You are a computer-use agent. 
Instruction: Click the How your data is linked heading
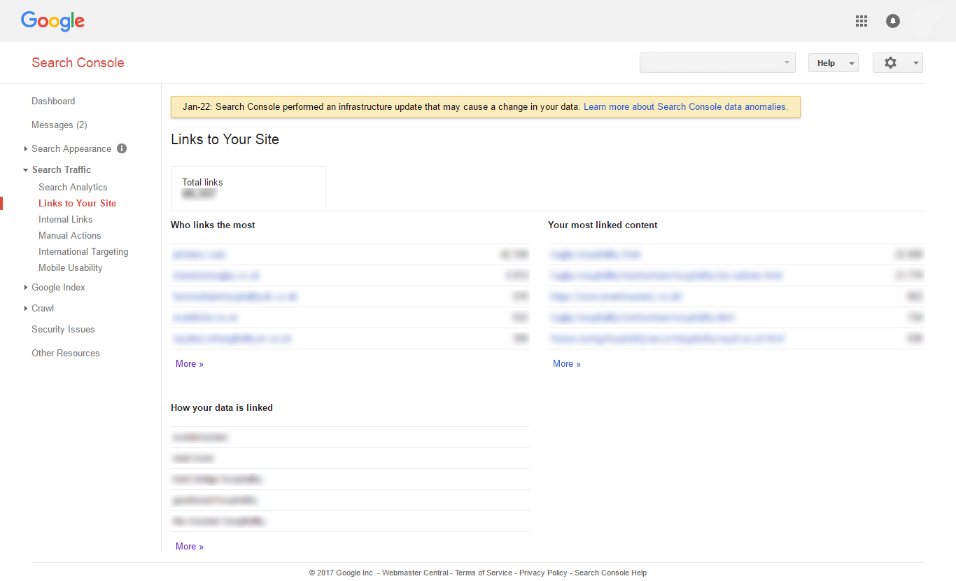click(x=221, y=408)
